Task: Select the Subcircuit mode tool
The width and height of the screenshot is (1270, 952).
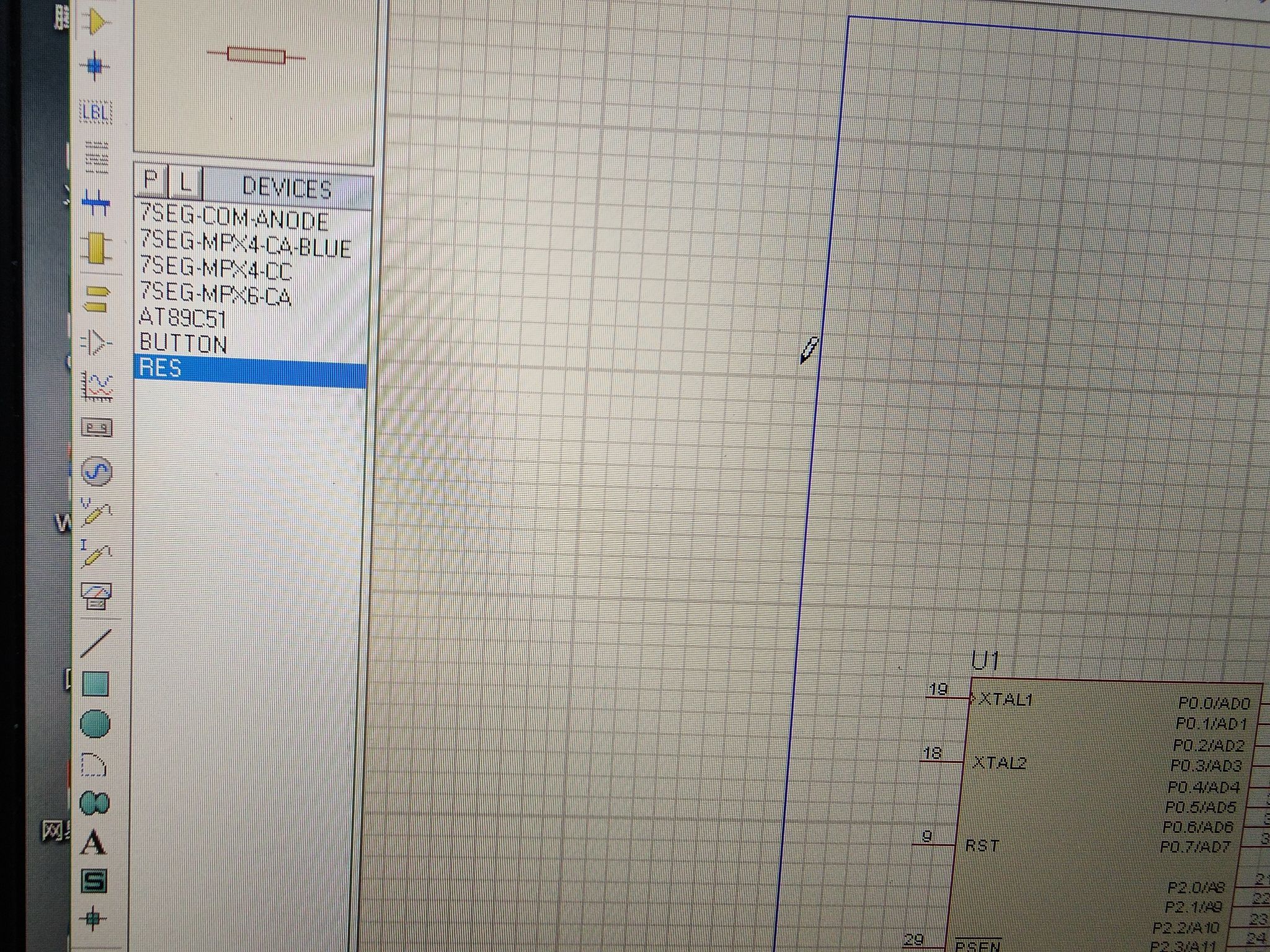Action: 97,248
